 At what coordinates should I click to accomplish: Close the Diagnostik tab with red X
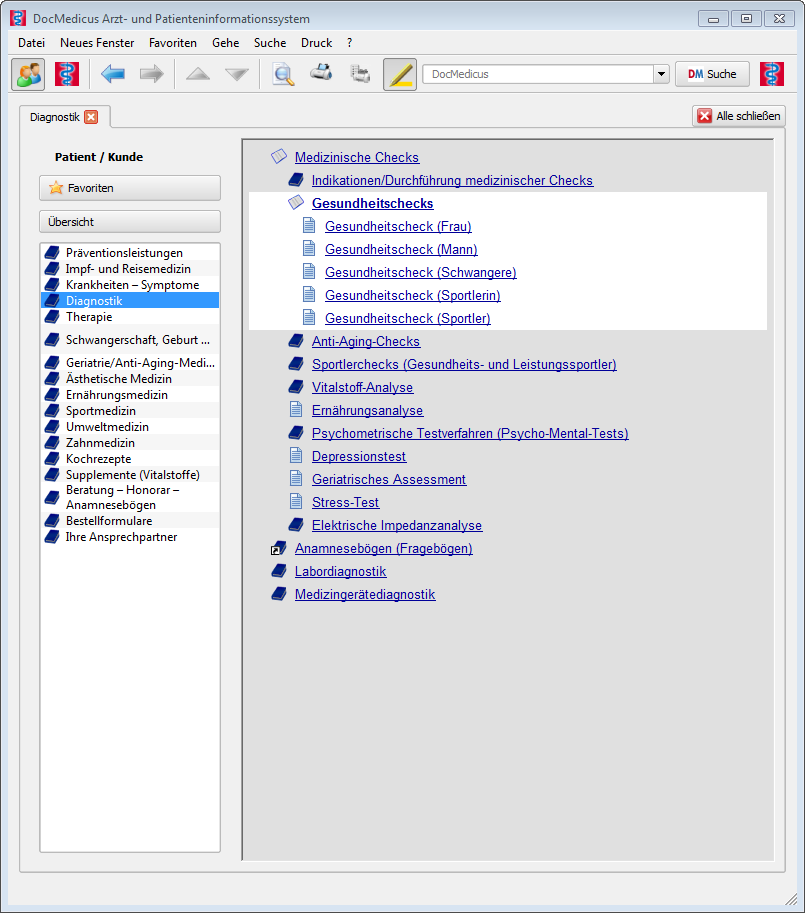(91, 117)
